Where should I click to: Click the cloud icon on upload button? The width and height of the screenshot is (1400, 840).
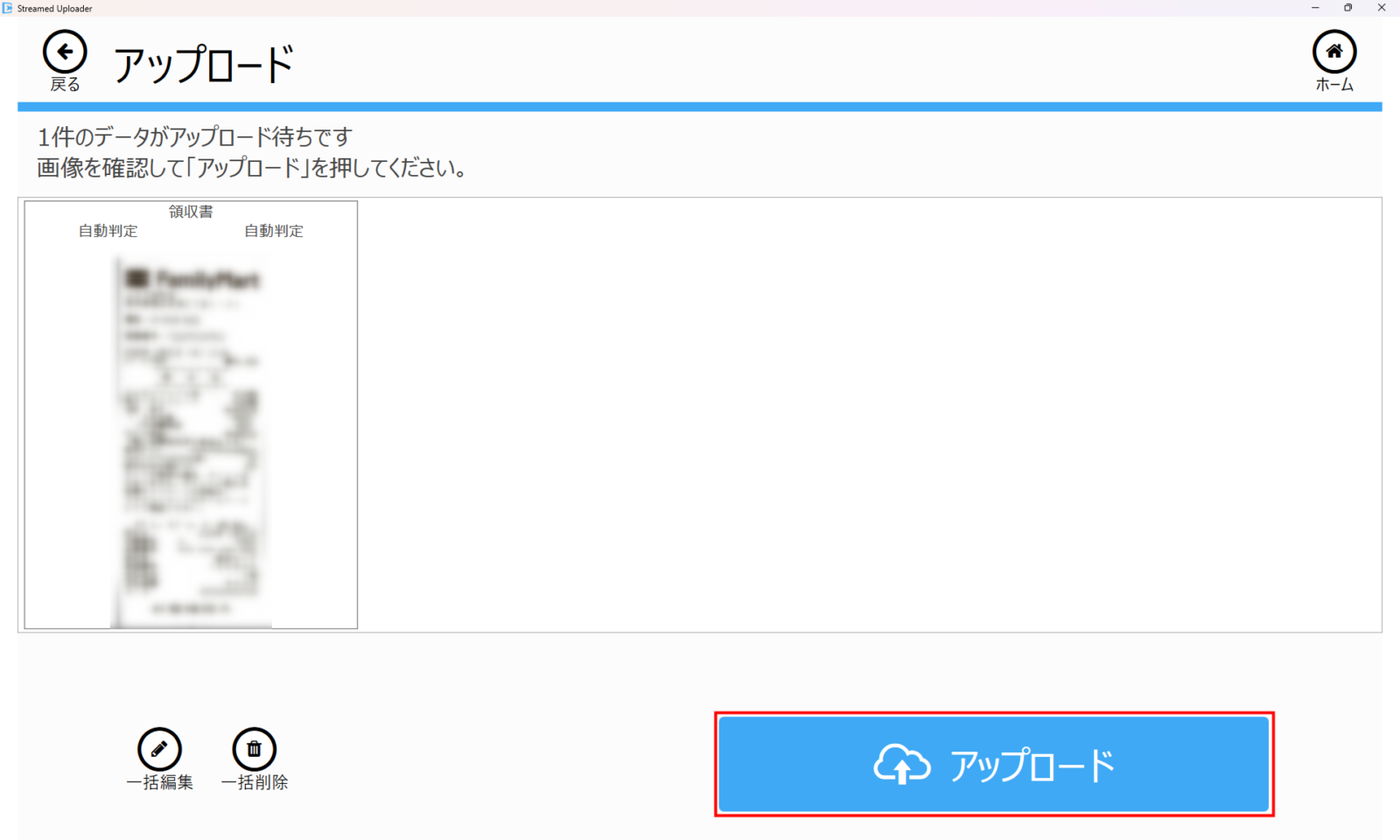tap(901, 765)
